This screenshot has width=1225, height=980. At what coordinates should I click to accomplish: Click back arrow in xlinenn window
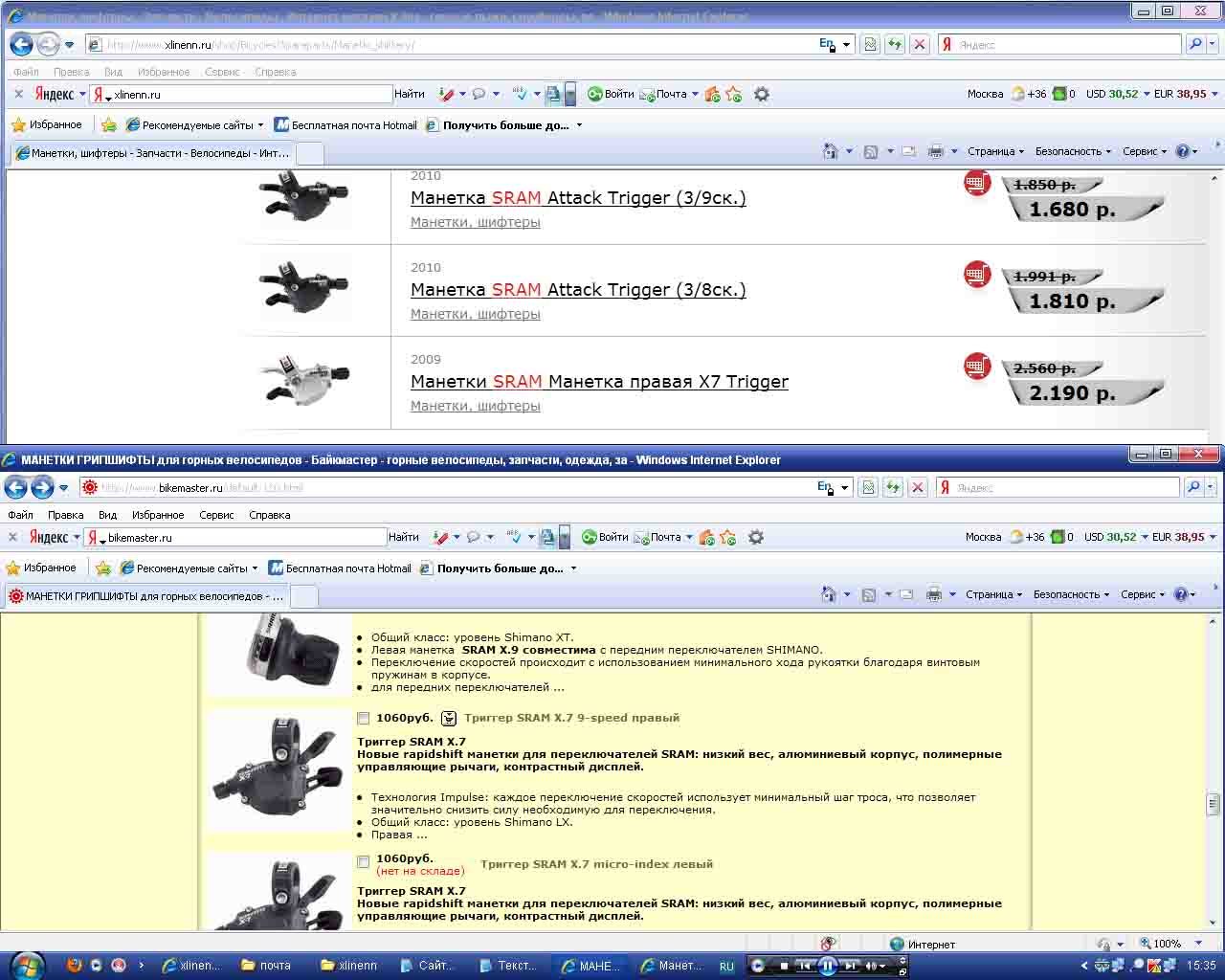(22, 44)
